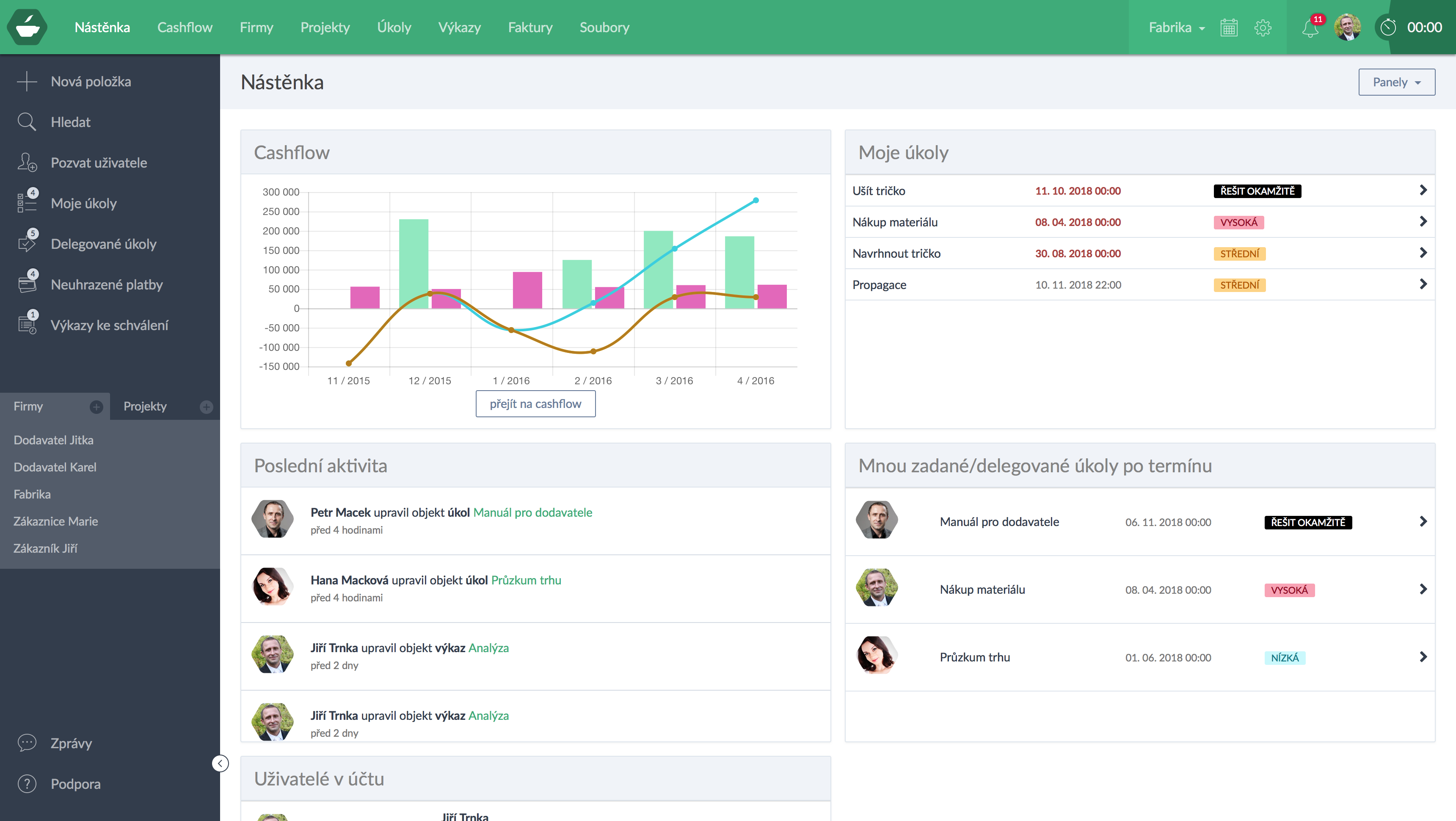Open the calendar icon in header
This screenshot has width=1456, height=821.
point(1229,28)
